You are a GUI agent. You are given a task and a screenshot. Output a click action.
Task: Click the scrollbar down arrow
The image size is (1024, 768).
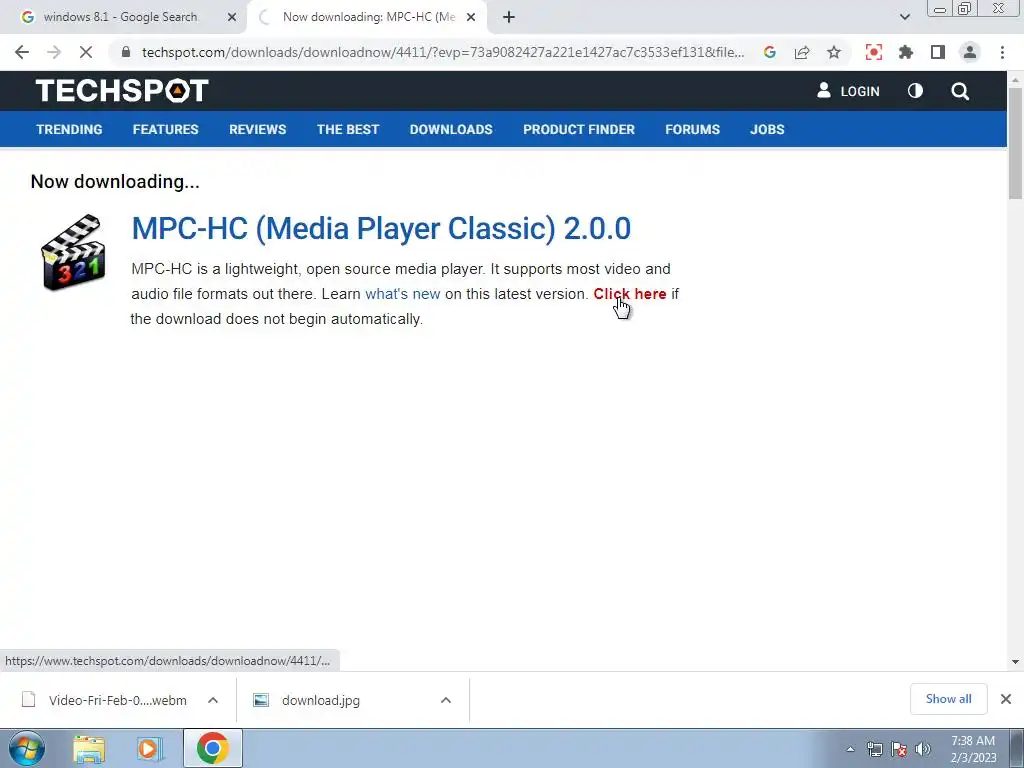(x=1015, y=662)
